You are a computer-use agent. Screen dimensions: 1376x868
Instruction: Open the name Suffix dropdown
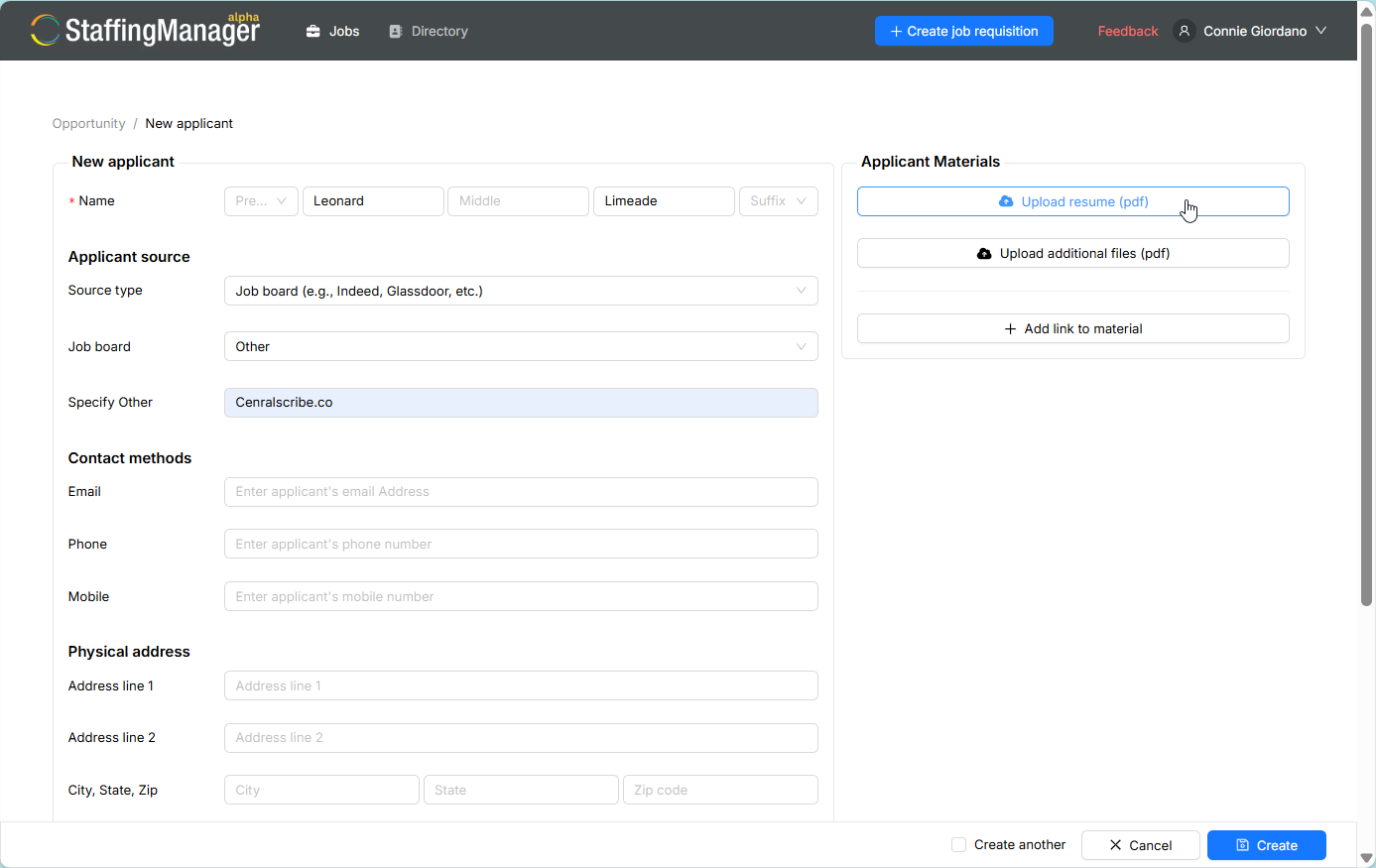(x=779, y=200)
